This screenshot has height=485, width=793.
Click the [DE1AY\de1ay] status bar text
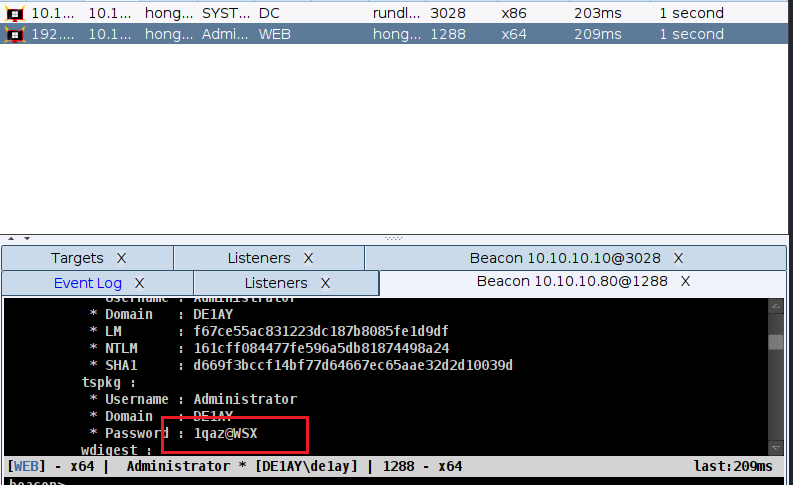[306, 466]
